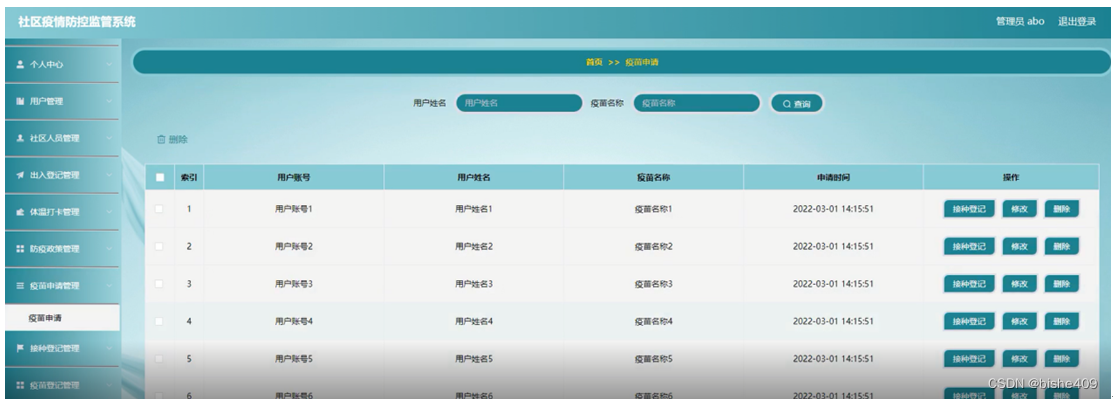This screenshot has height=399, width=1113.
Task: Select the 疫苗申请 submenu item
Action: coord(62,318)
